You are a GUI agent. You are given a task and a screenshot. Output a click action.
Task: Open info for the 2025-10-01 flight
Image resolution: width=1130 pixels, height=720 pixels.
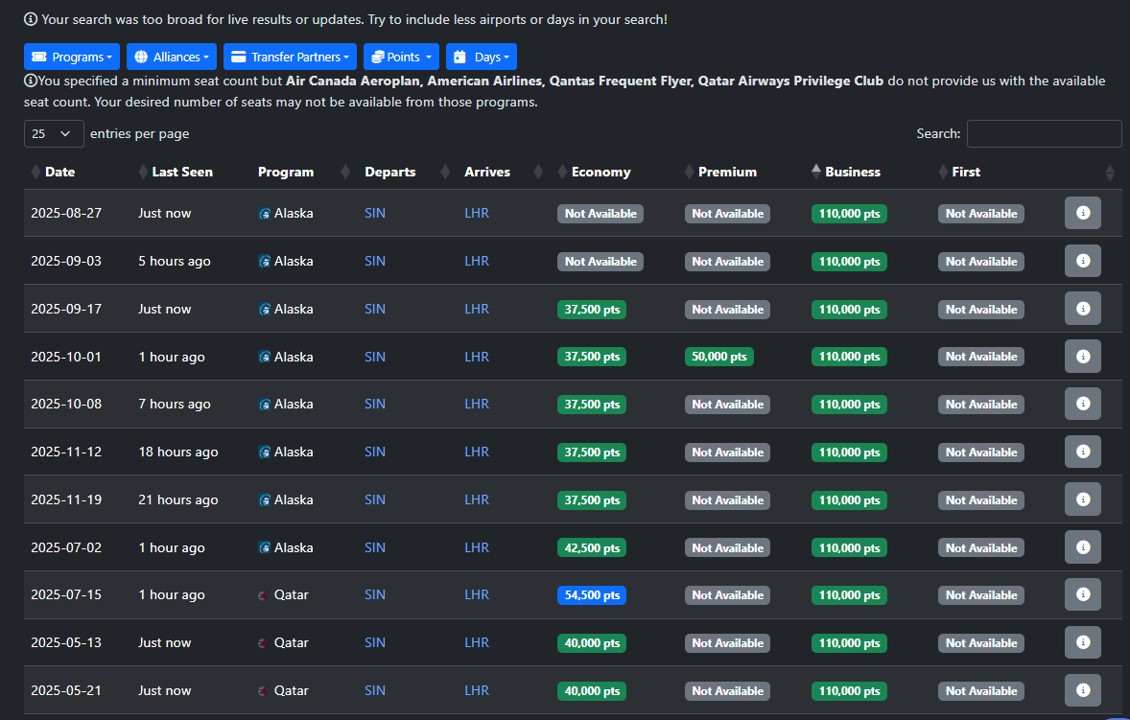(x=1082, y=356)
